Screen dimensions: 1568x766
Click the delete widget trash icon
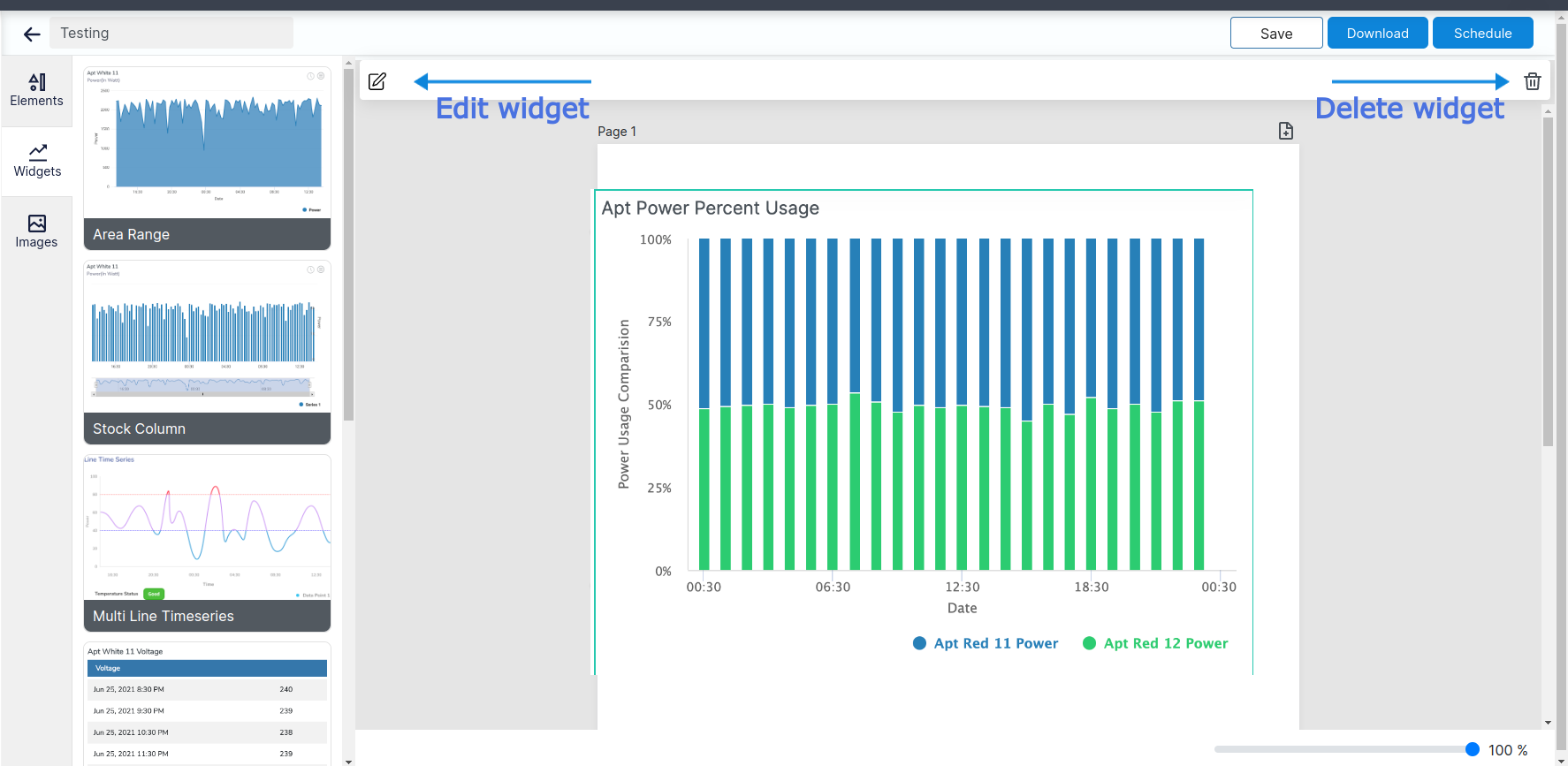1532,81
